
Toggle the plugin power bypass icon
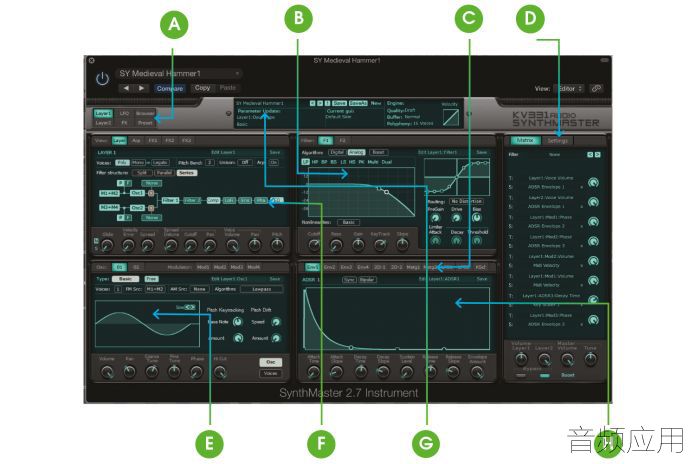(102, 79)
